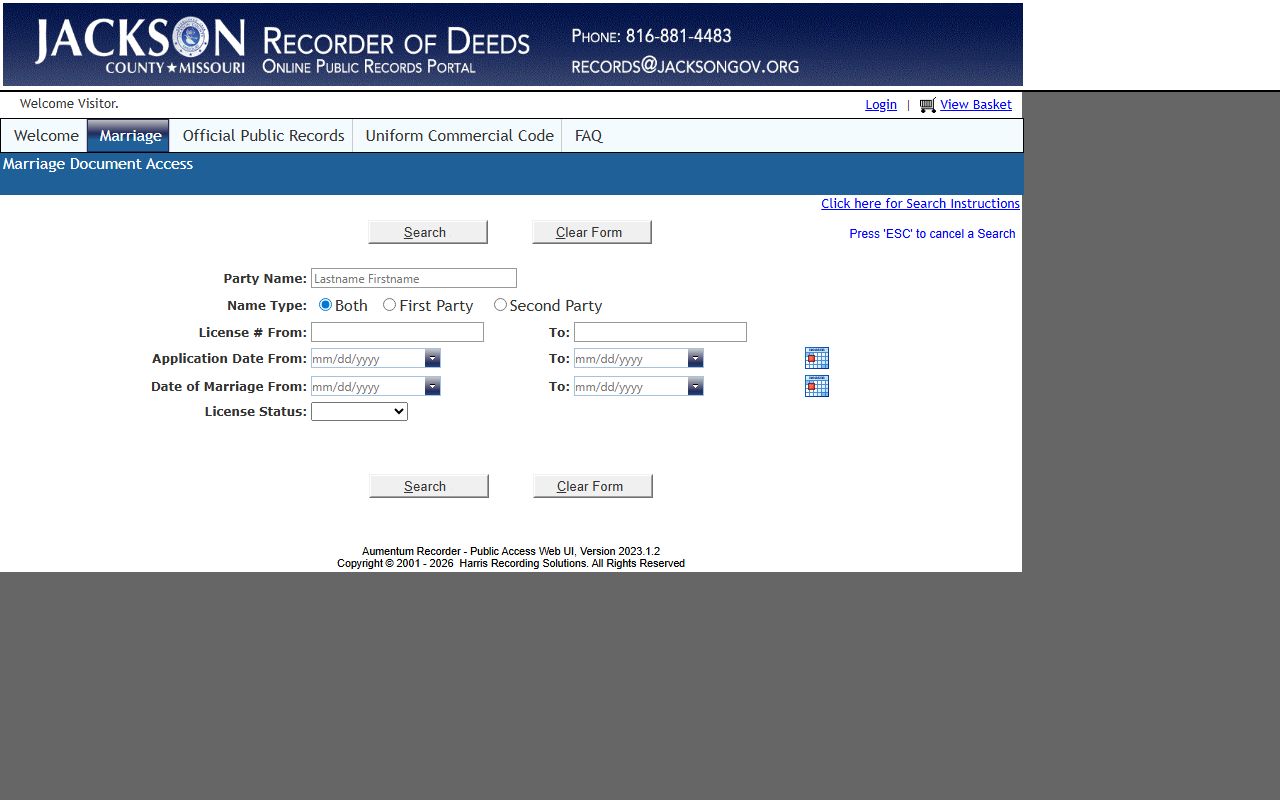Expand the License Status dropdown
Image resolution: width=1280 pixels, height=800 pixels.
coord(359,411)
